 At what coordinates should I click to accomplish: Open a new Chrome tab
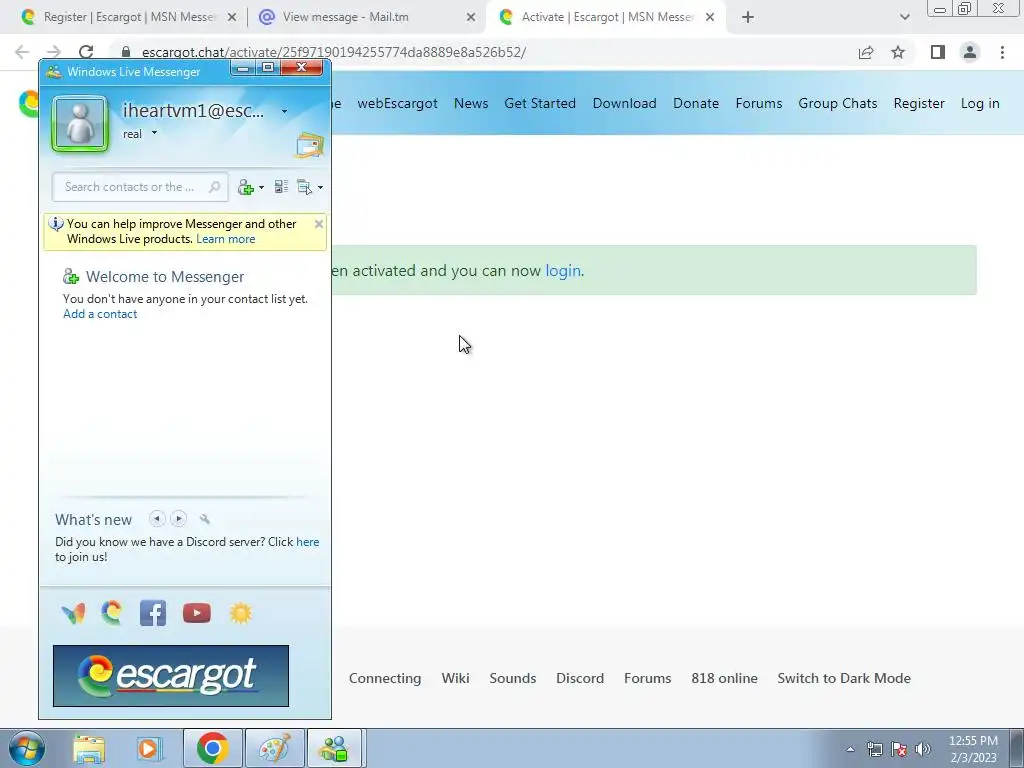point(748,18)
